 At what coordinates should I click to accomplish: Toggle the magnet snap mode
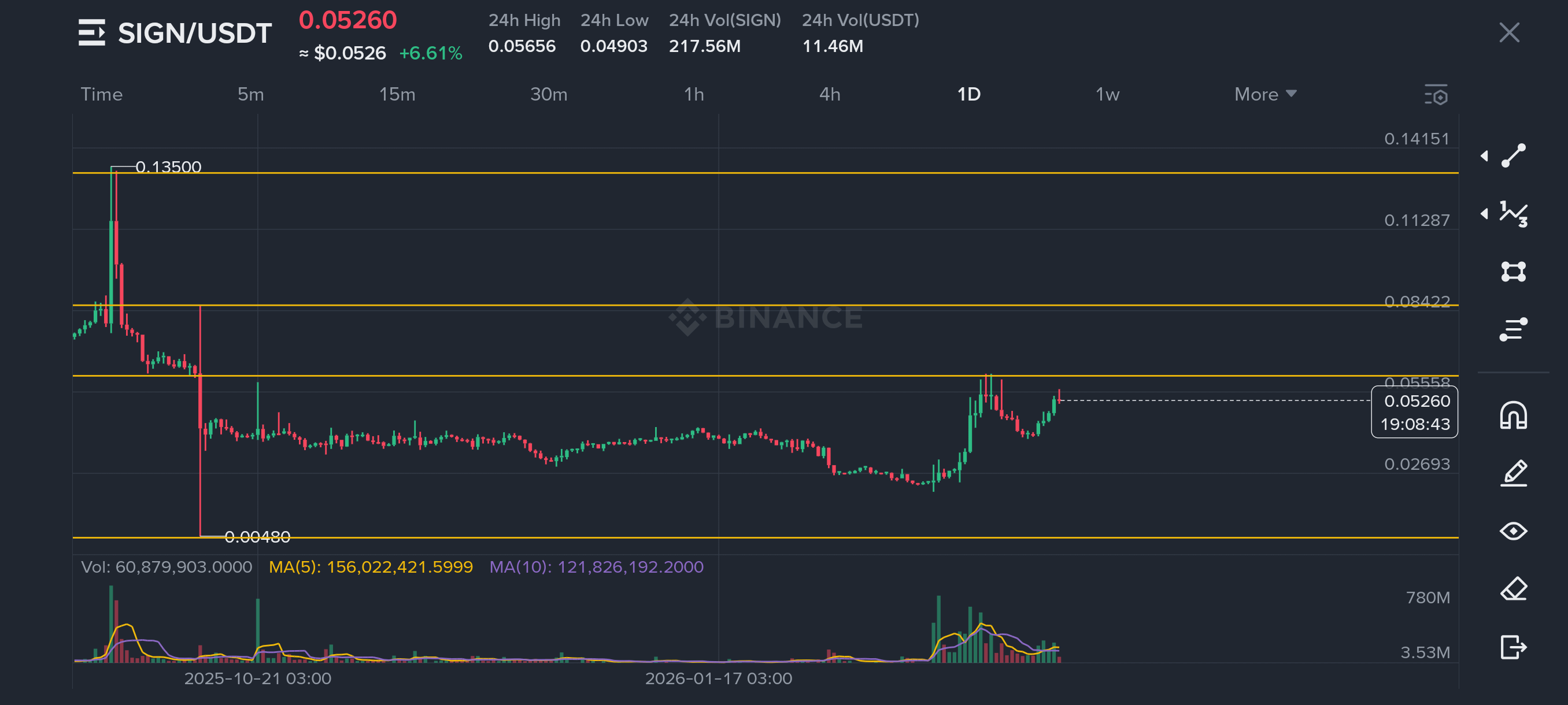tap(1513, 416)
